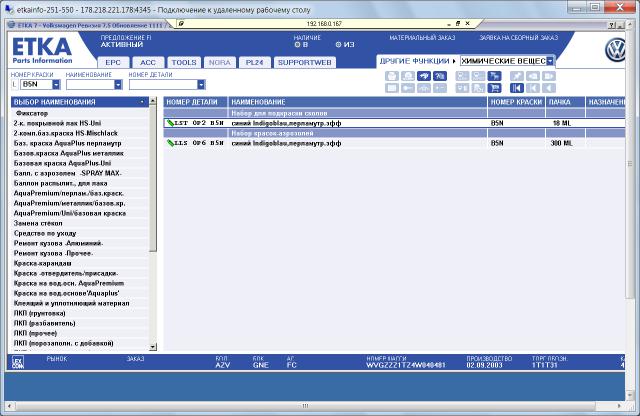Click the green paint icon beside LST 0P2 B5N
The image size is (640, 416).
pos(170,123)
